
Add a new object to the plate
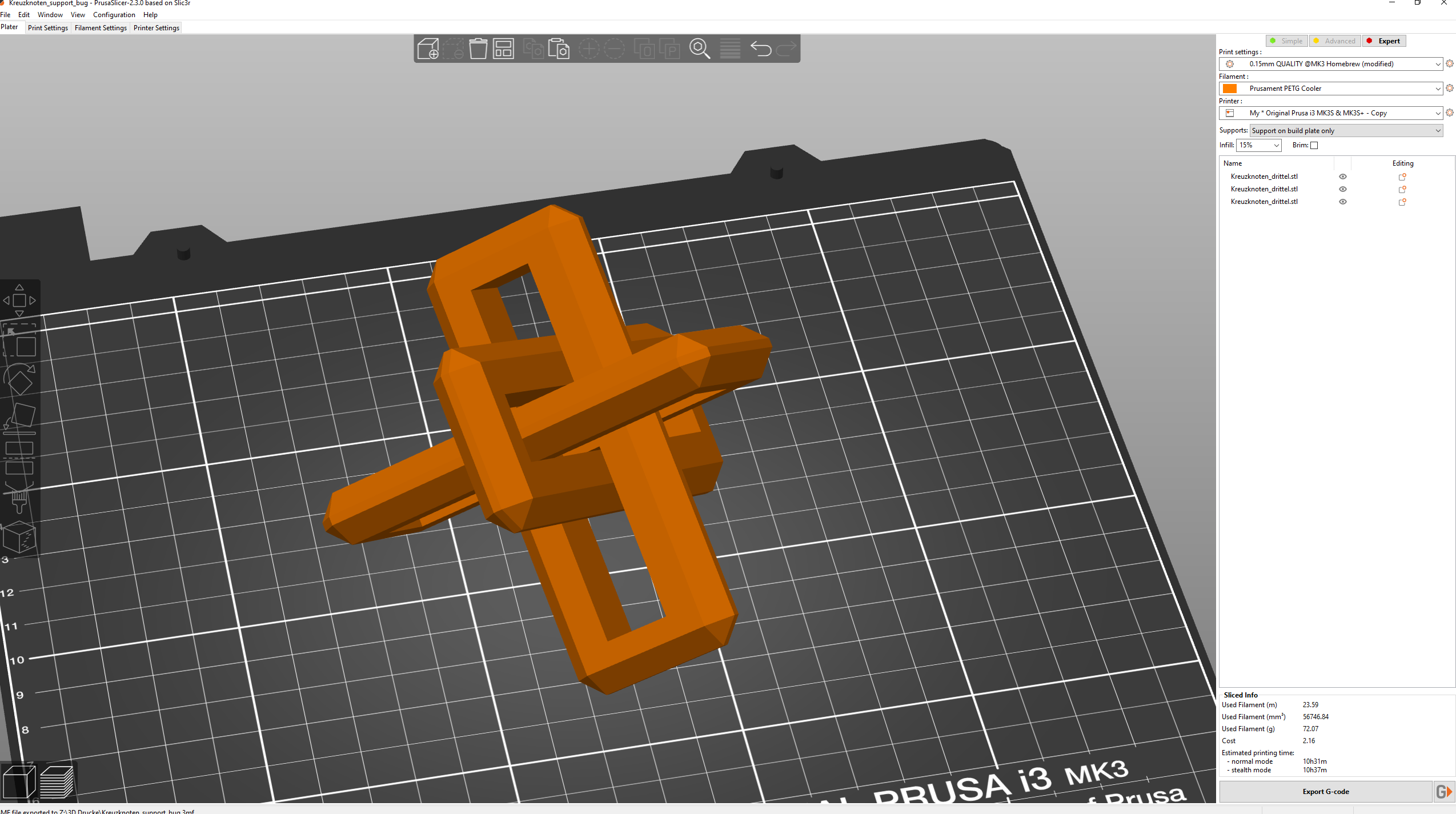click(x=428, y=49)
